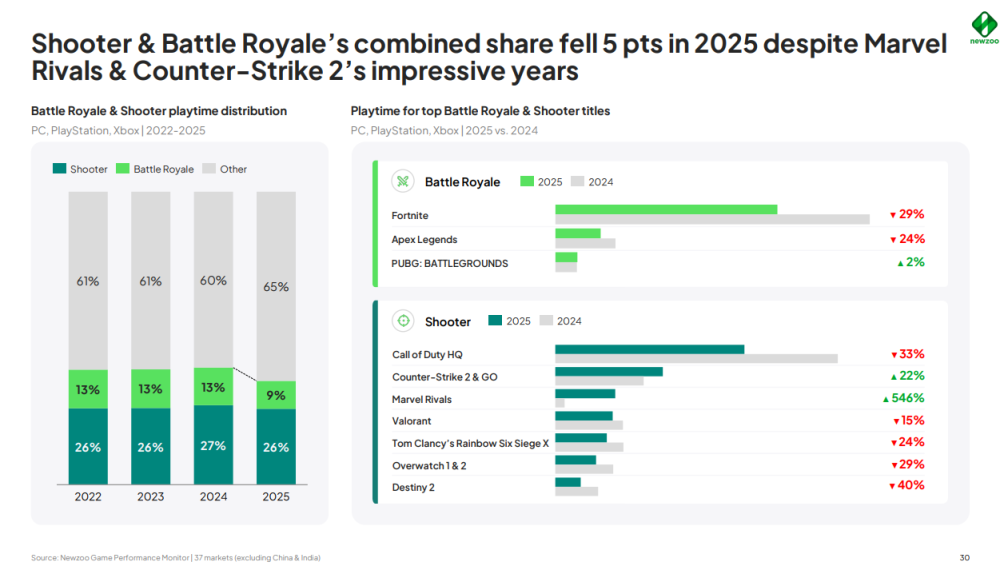Click the gray 2024 legend square in Shooter panel
This screenshot has width=1000, height=574.
546,321
